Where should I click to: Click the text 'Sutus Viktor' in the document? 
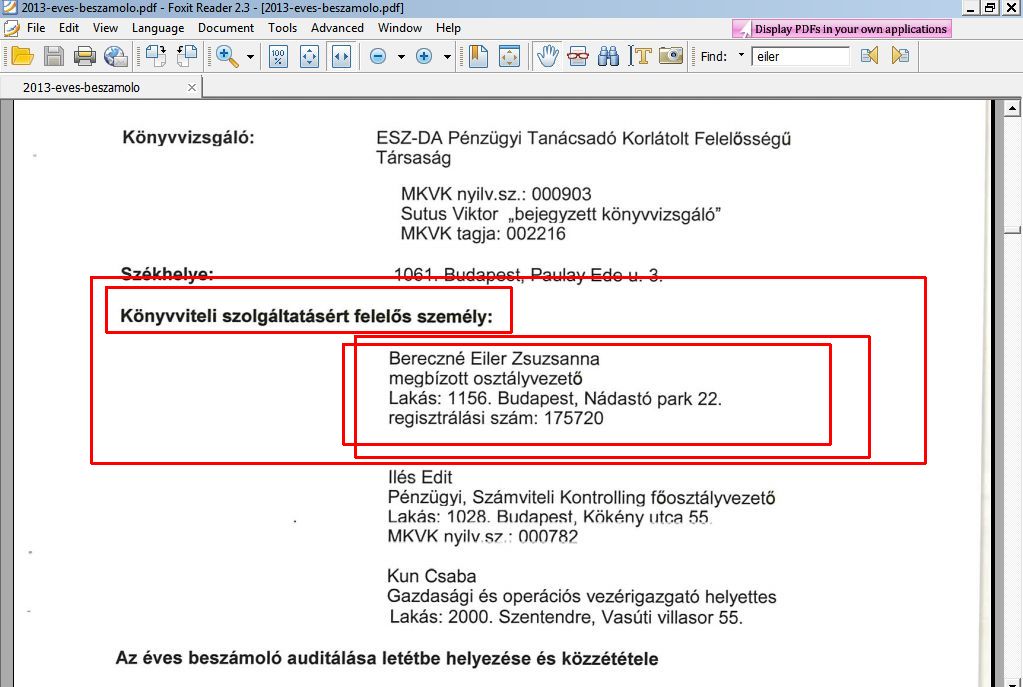pos(449,214)
